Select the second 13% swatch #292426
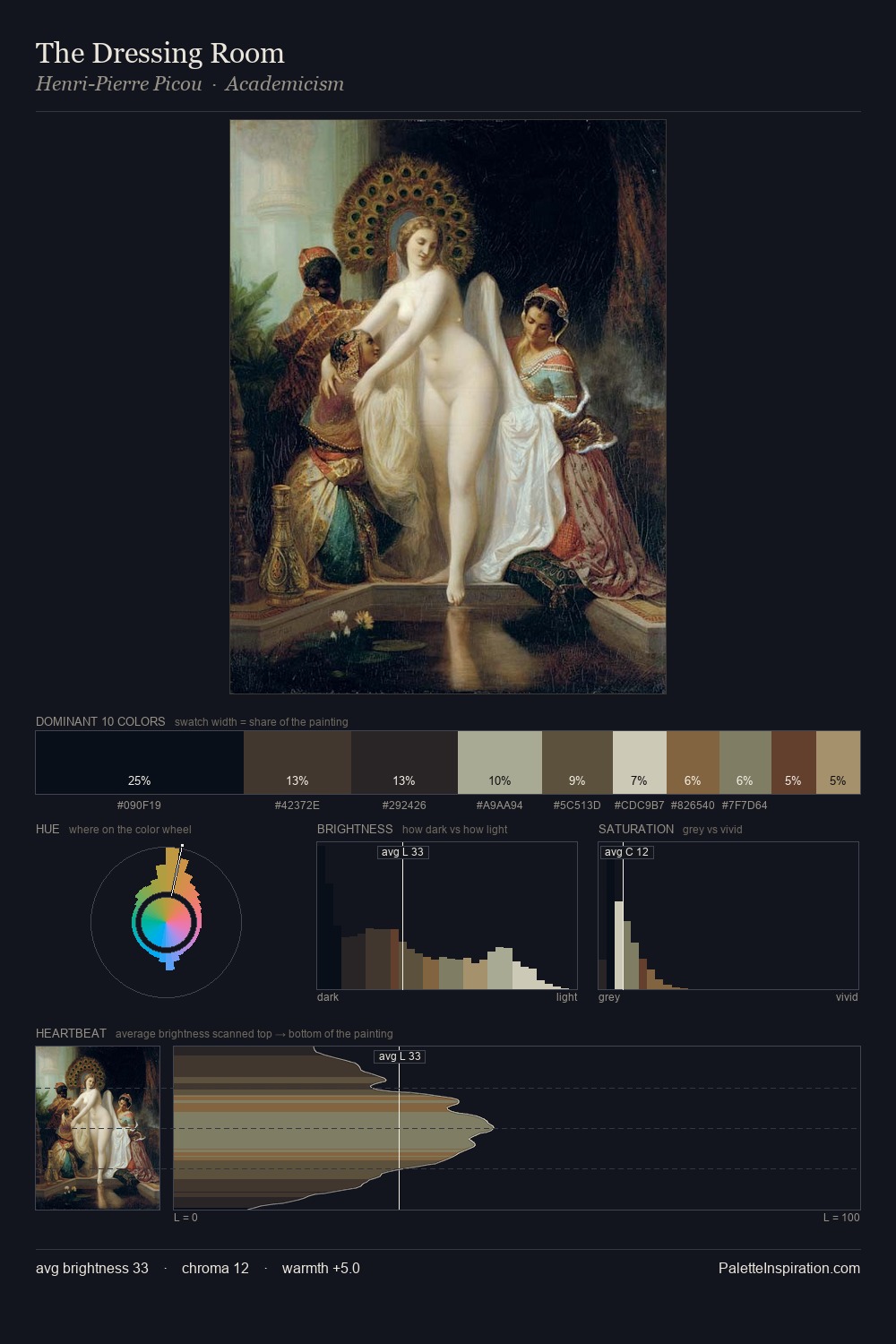Image resolution: width=896 pixels, height=1344 pixels. pyautogui.click(x=404, y=762)
